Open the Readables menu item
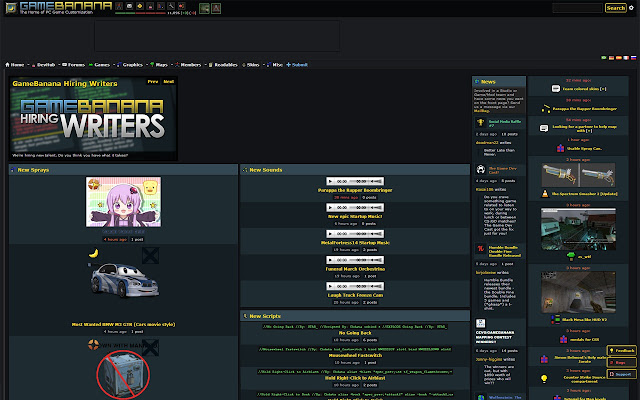 click(223, 65)
